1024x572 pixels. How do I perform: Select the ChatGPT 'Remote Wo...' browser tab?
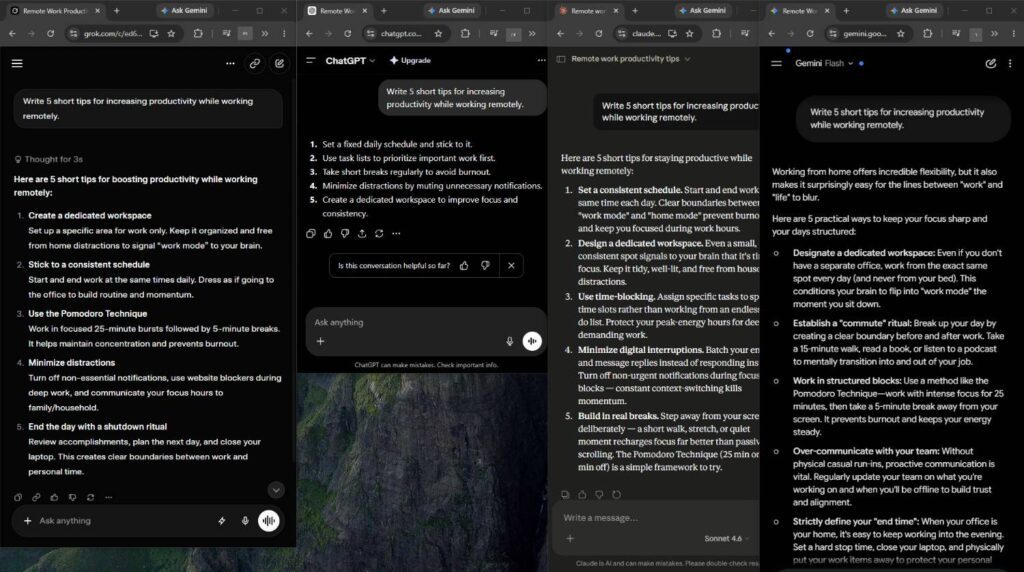pyautogui.click(x=338, y=10)
